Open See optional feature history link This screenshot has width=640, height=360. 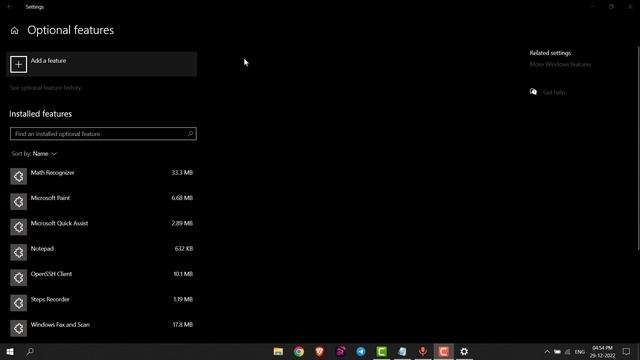[45, 88]
